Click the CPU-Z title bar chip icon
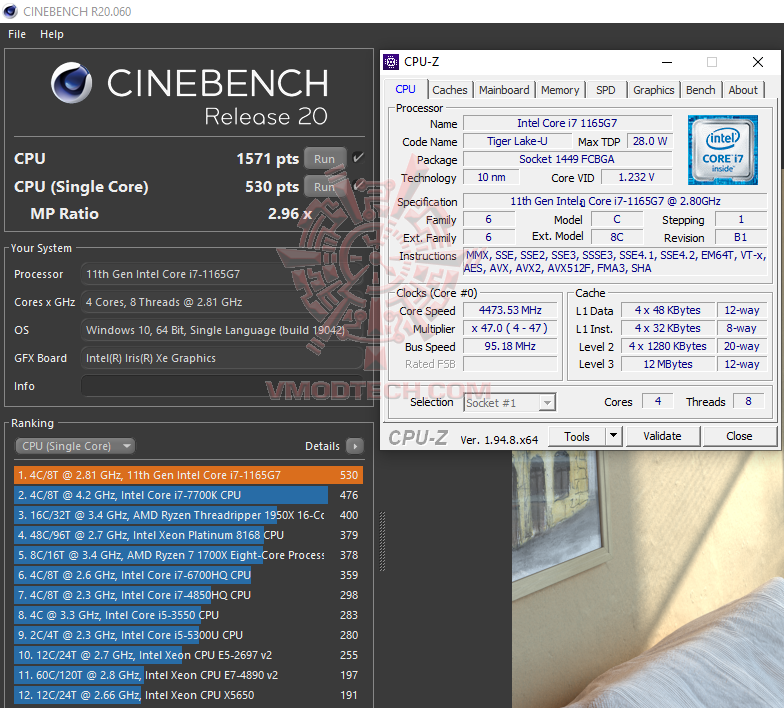 pyautogui.click(x=391, y=62)
